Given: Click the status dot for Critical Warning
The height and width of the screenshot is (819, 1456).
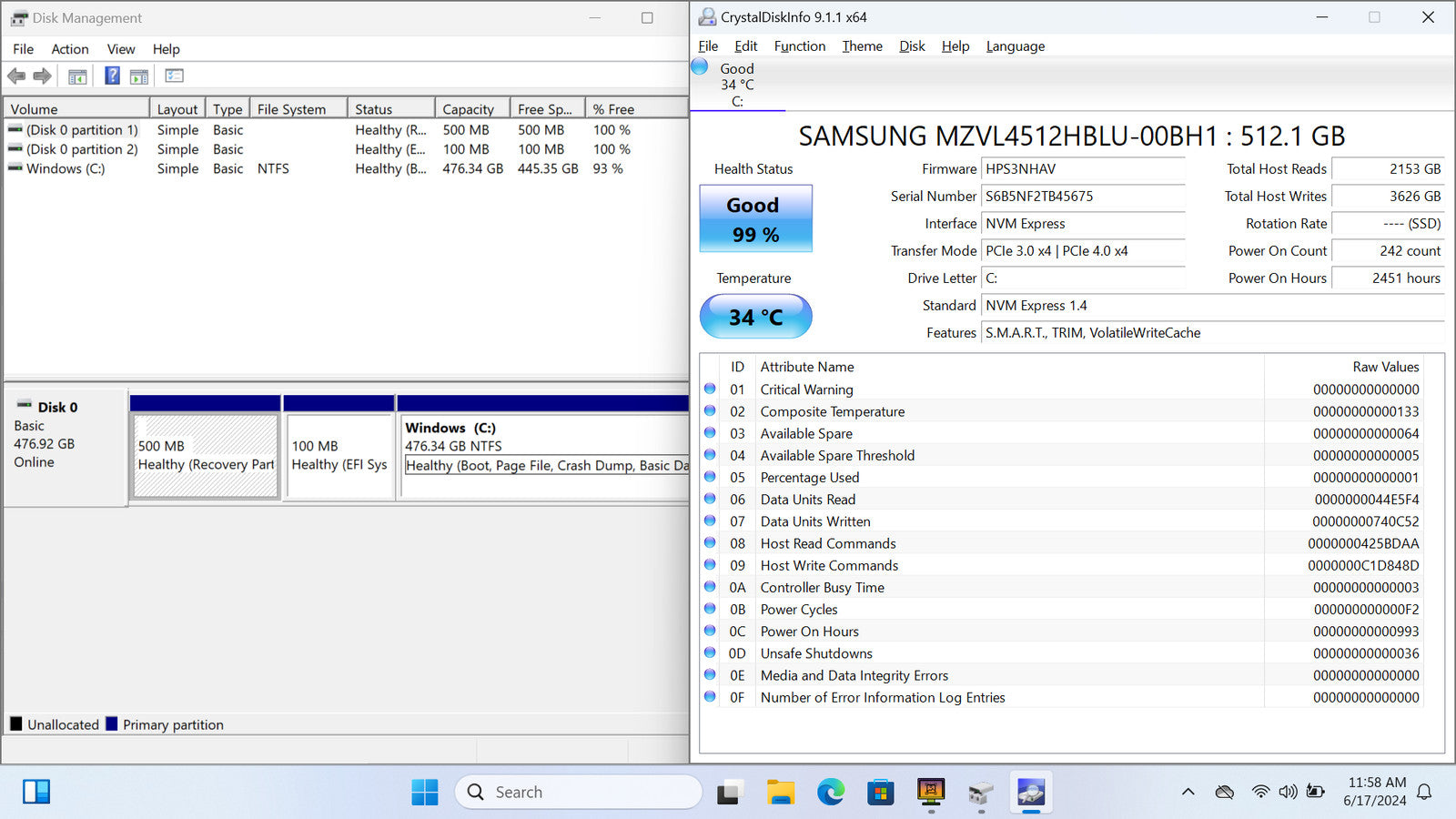Looking at the screenshot, I should pyautogui.click(x=710, y=389).
